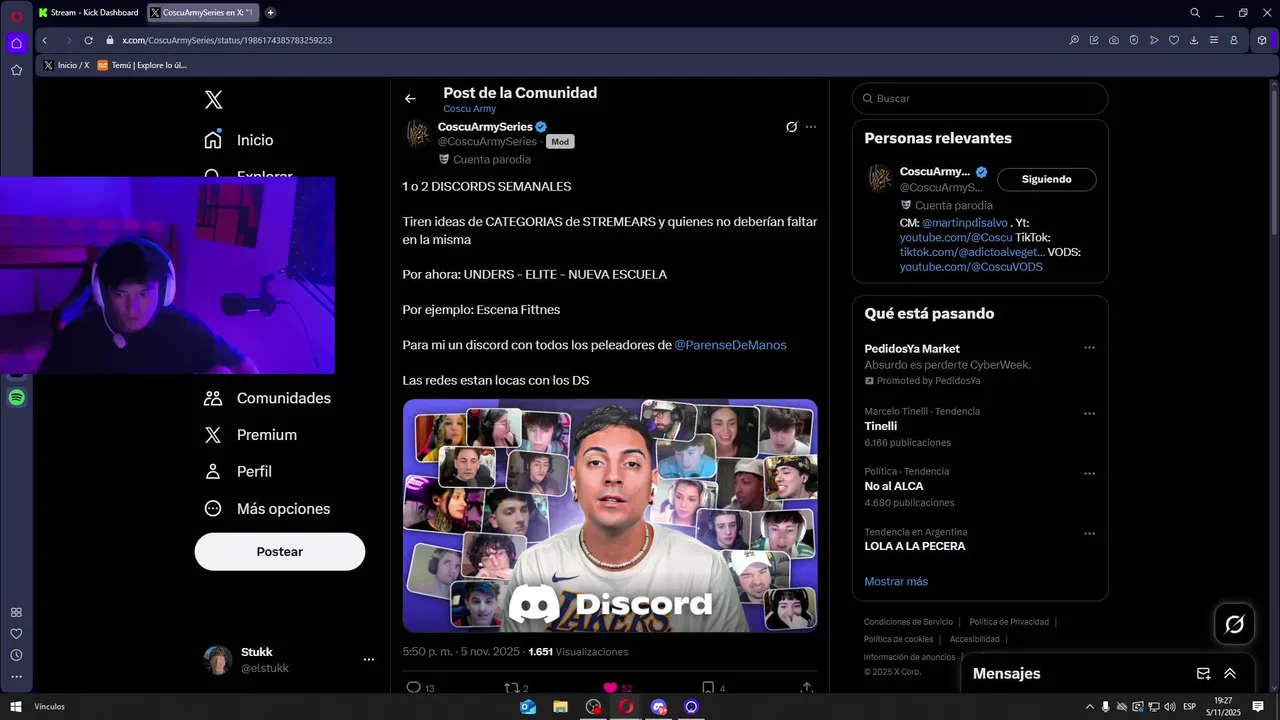Compose new message in Mensajes bar
This screenshot has width=1280, height=720.
tap(1203, 674)
